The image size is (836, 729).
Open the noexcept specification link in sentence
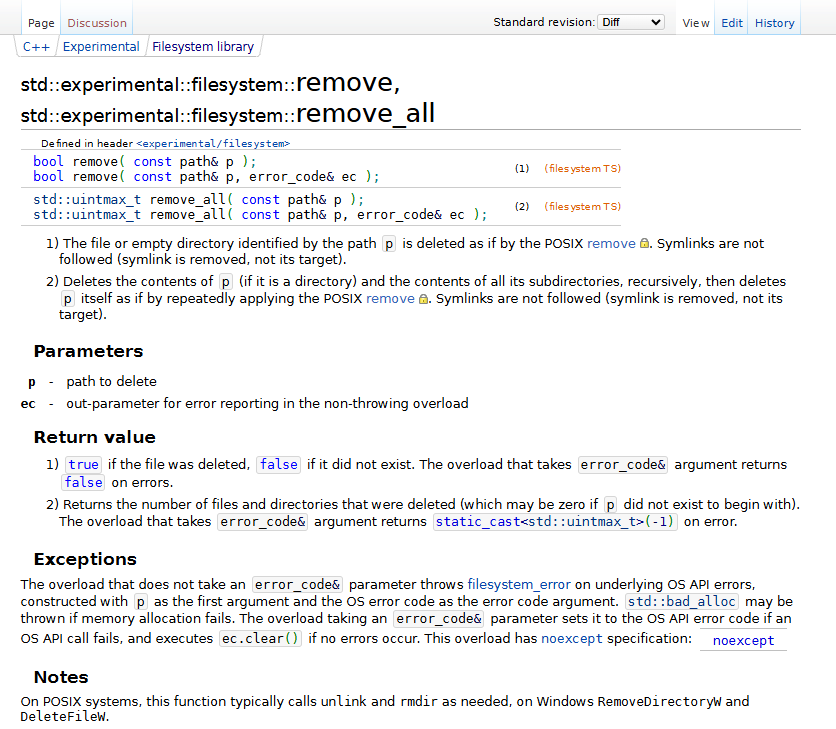(572, 638)
